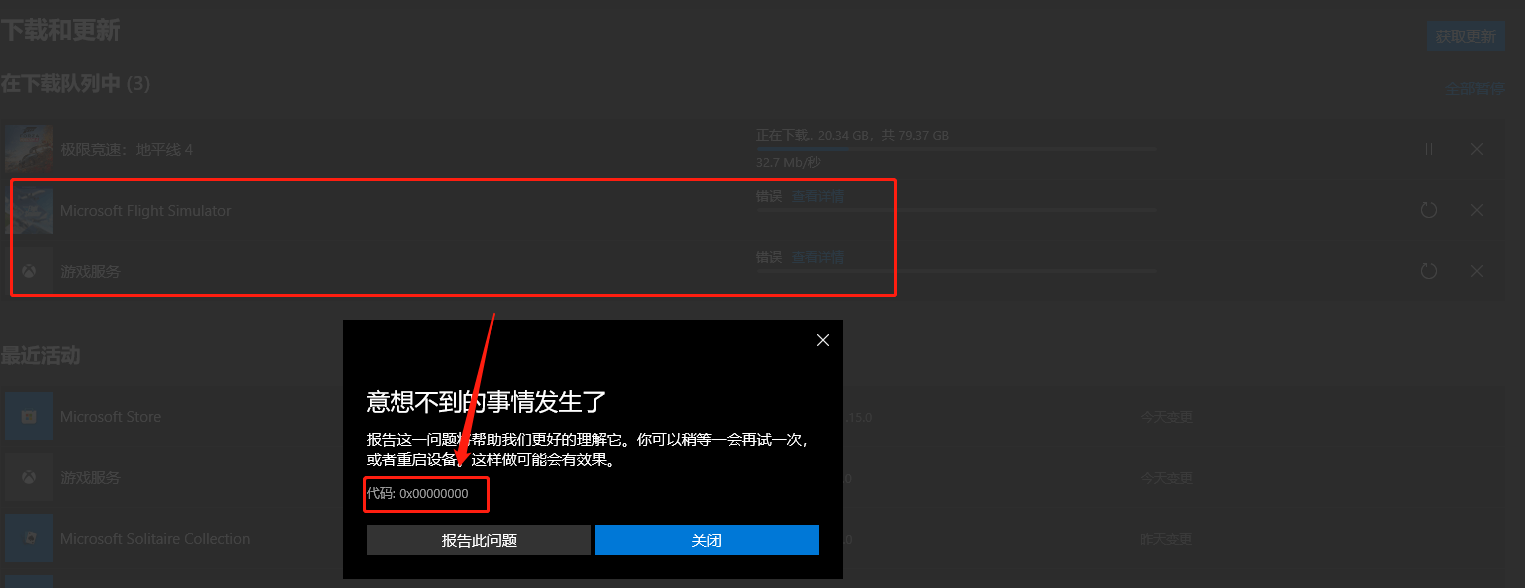Screen dimensions: 1525x588
Task: Click the 最近活动 section heading
Action: (x=40, y=355)
